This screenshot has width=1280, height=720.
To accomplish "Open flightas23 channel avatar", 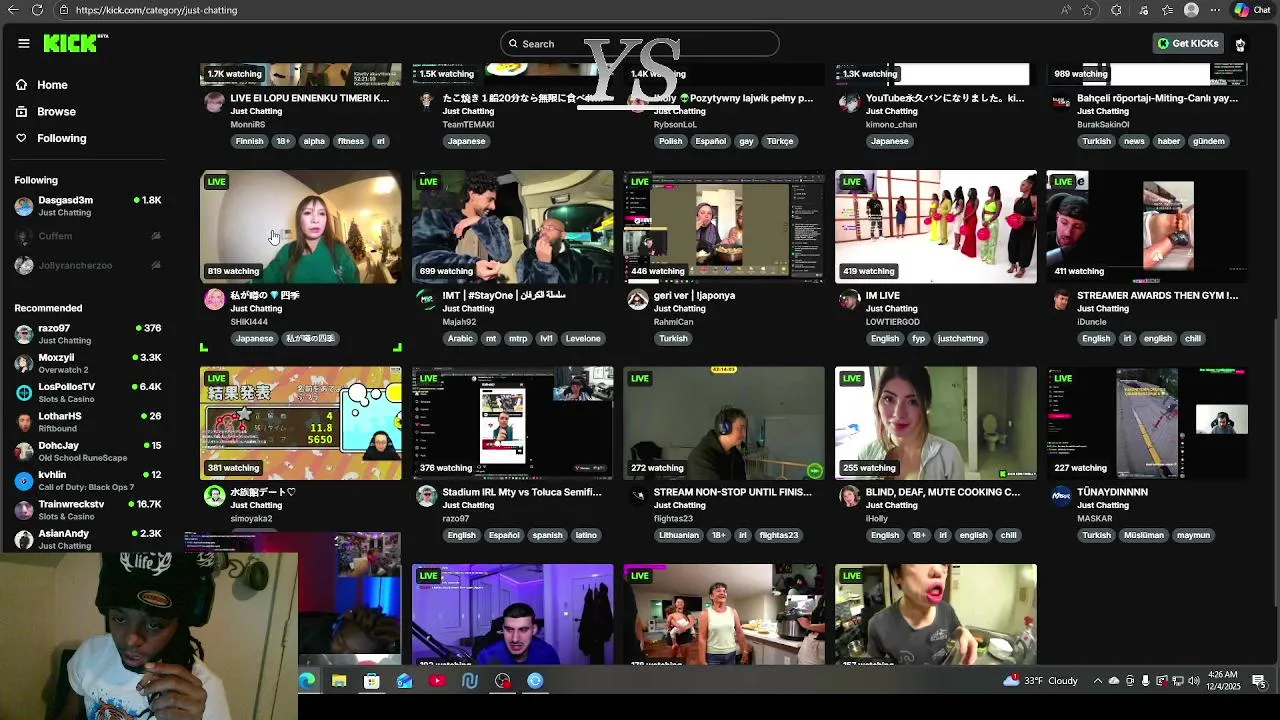I will point(637,497).
